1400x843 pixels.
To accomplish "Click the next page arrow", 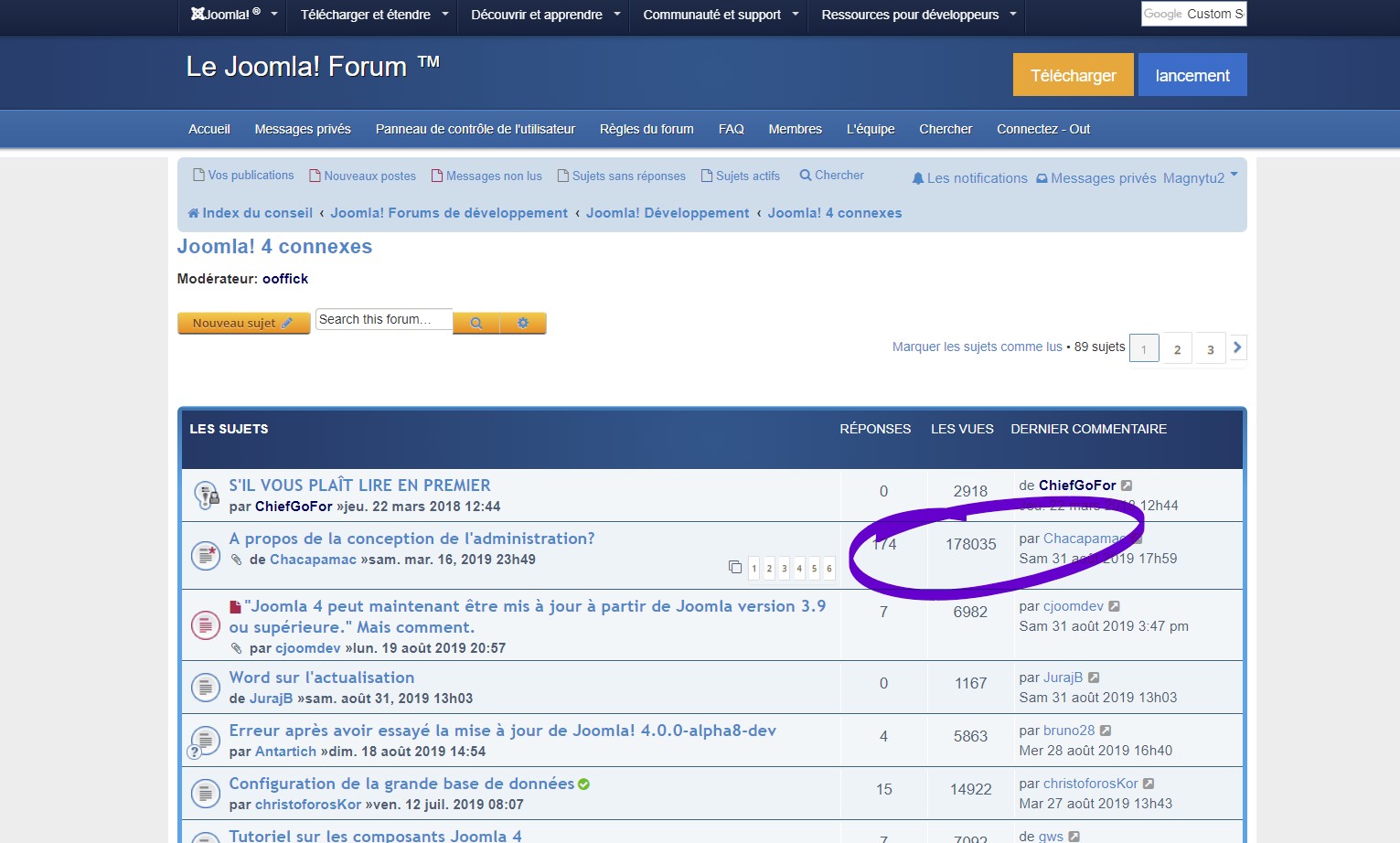I will pyautogui.click(x=1237, y=347).
